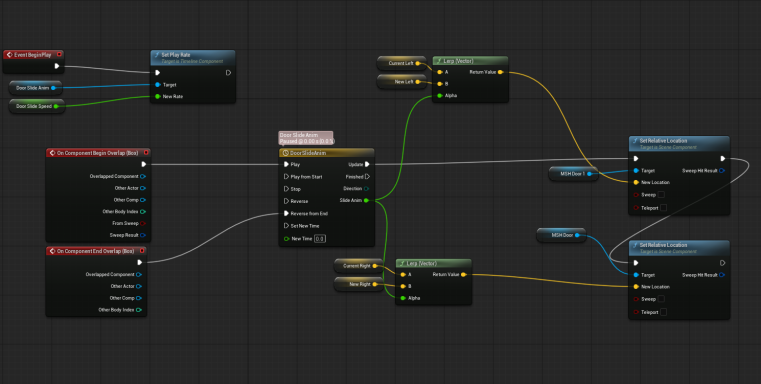Click Other Body Index pin on Begin Overlap
The image size is (761, 384).
(x=143, y=211)
